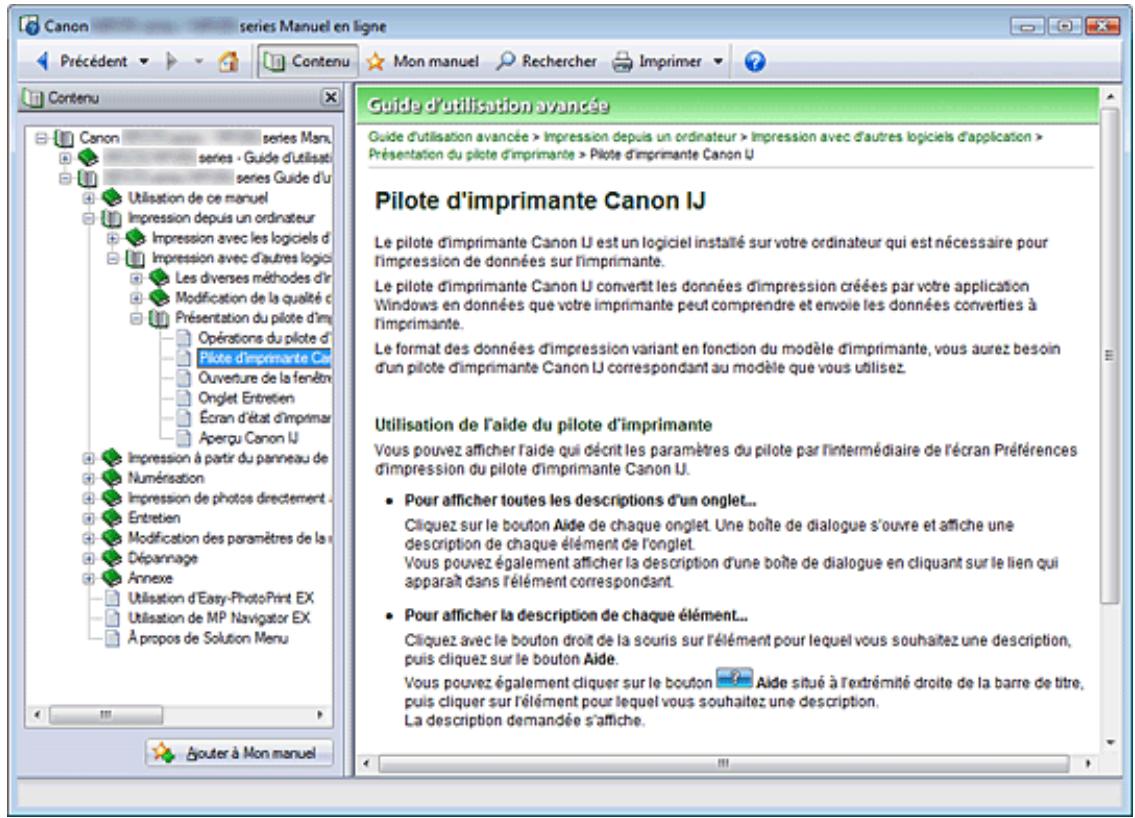Click the Aide title-bar button image
Viewport: 1135px width, 818px height.
pyautogui.click(x=734, y=679)
